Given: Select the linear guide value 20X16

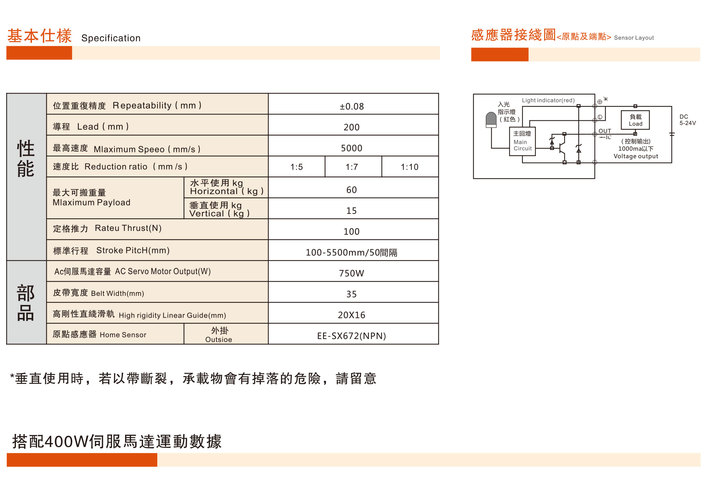Looking at the screenshot, I should tap(351, 315).
